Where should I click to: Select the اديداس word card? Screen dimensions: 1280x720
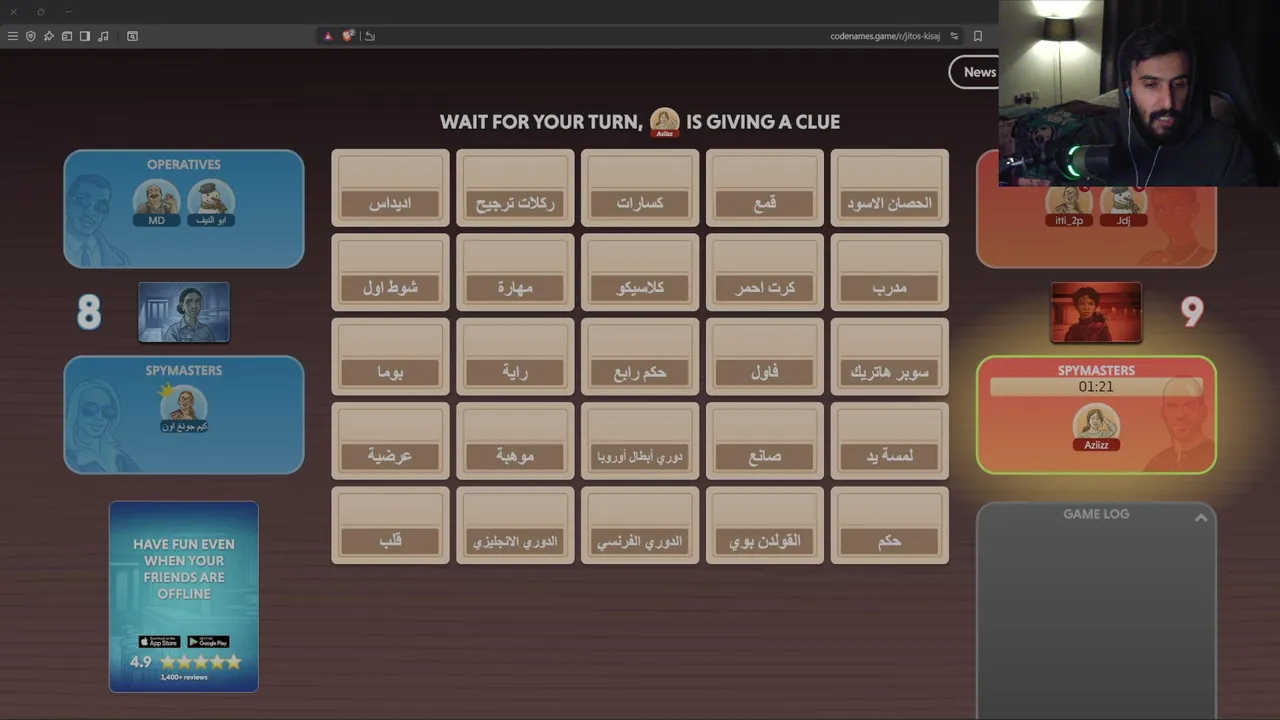(390, 188)
